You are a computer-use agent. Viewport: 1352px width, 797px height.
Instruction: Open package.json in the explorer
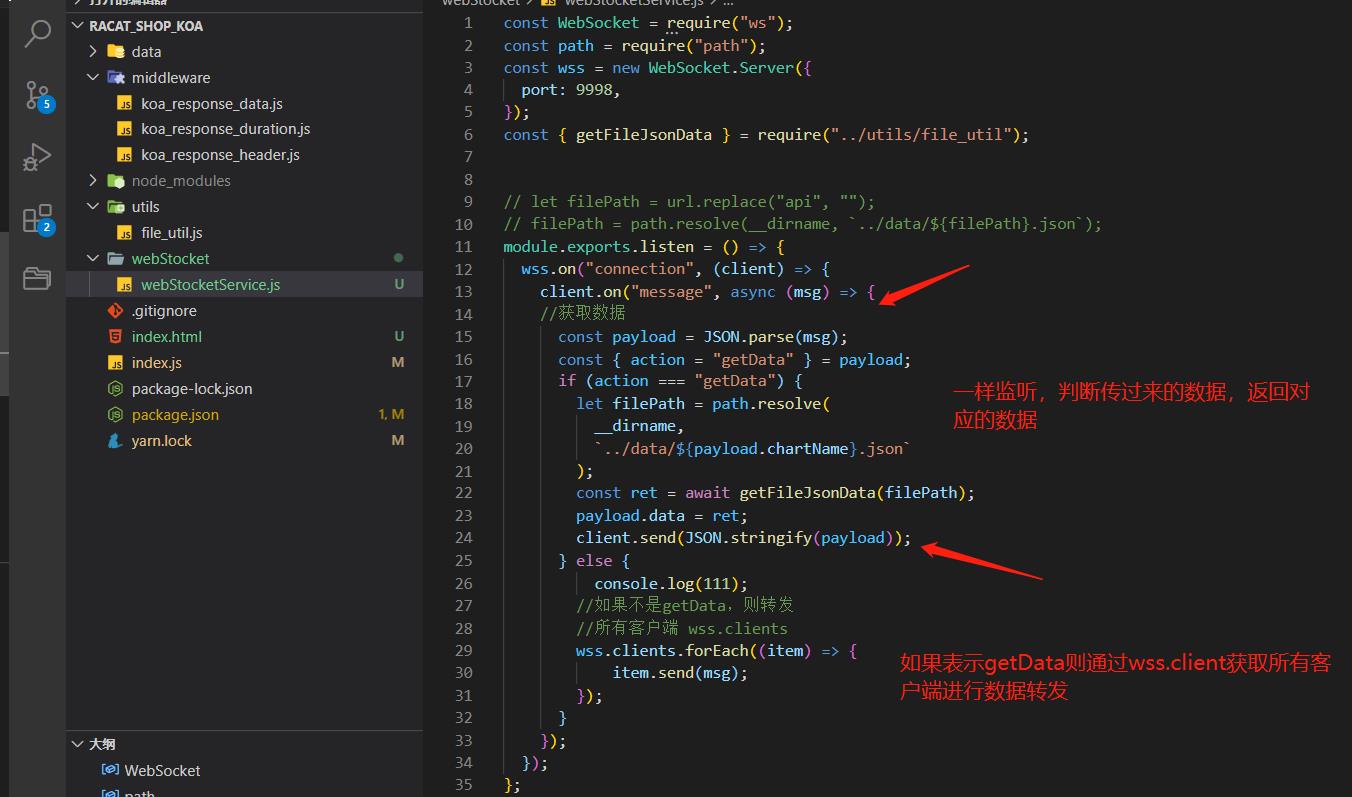tap(244, 415)
